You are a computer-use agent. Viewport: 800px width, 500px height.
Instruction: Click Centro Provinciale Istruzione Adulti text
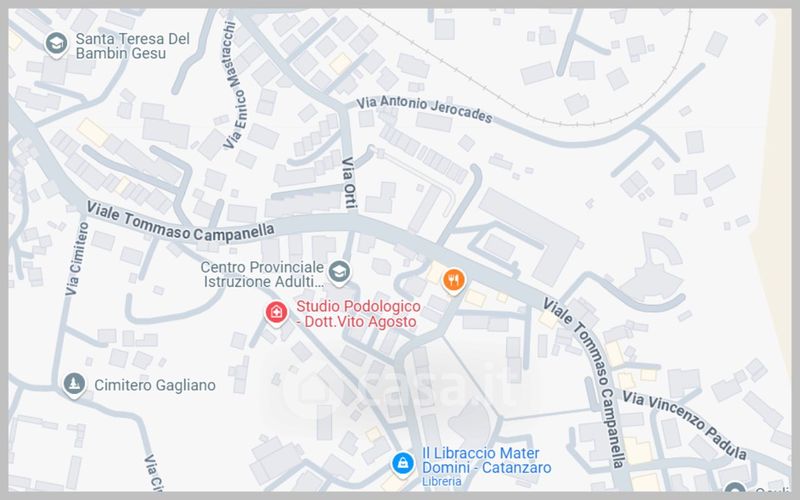(262, 274)
